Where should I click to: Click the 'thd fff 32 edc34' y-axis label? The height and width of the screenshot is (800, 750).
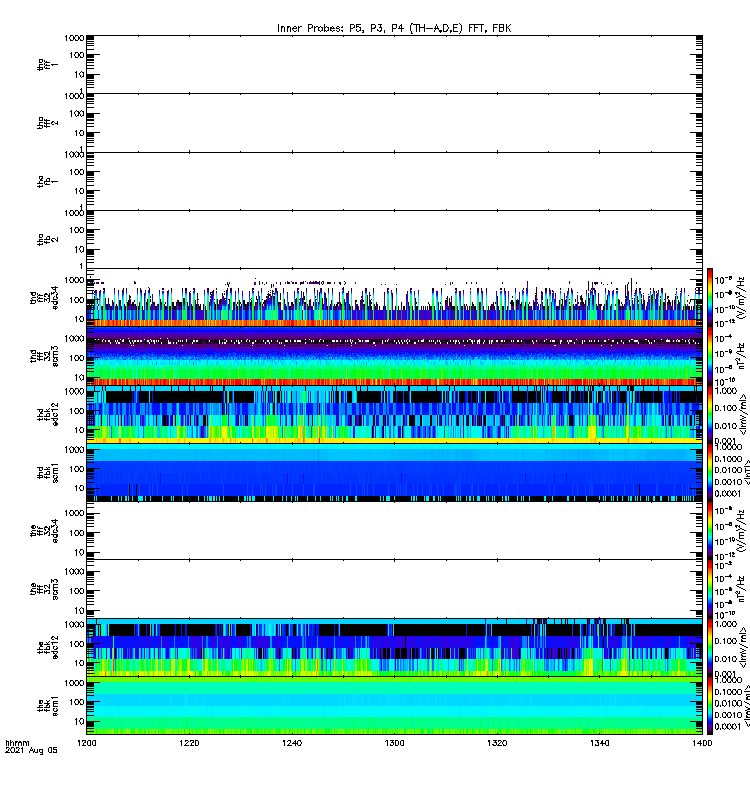click(x=44, y=297)
